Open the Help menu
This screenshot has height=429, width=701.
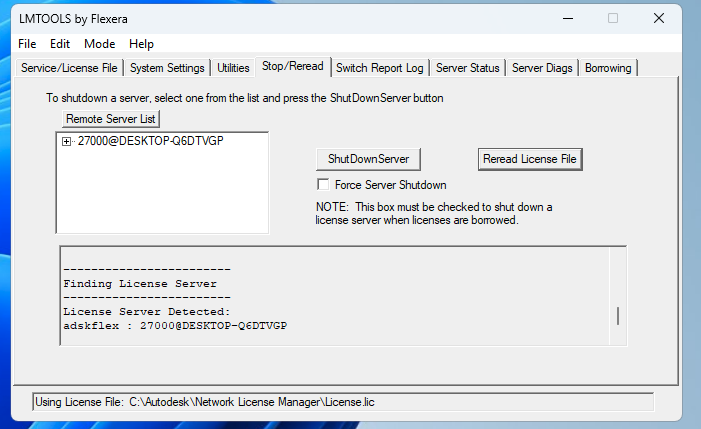click(141, 44)
